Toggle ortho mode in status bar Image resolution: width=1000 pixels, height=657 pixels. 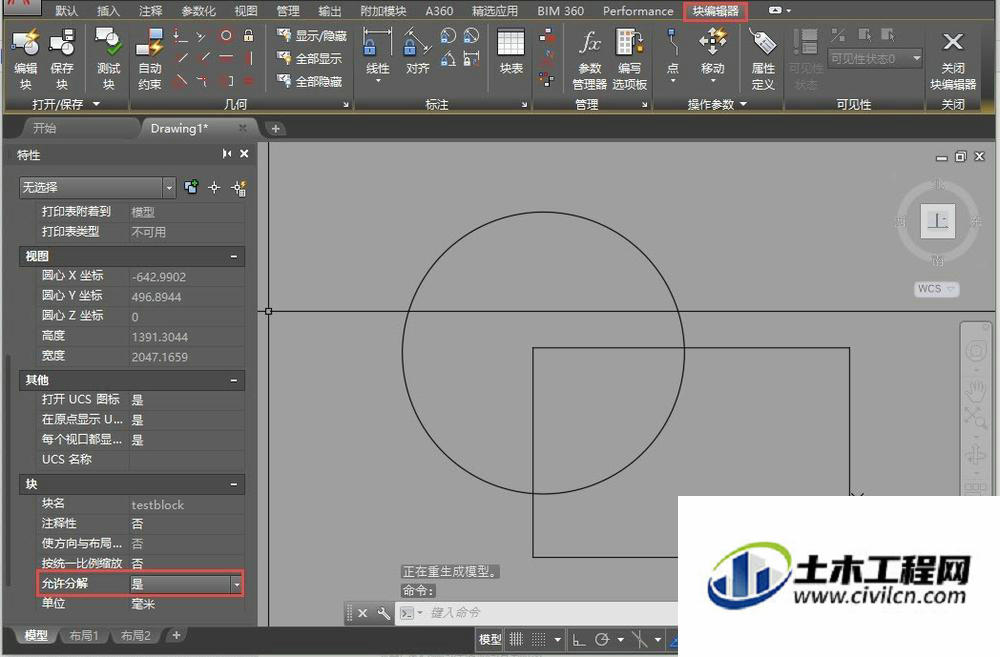(x=578, y=639)
